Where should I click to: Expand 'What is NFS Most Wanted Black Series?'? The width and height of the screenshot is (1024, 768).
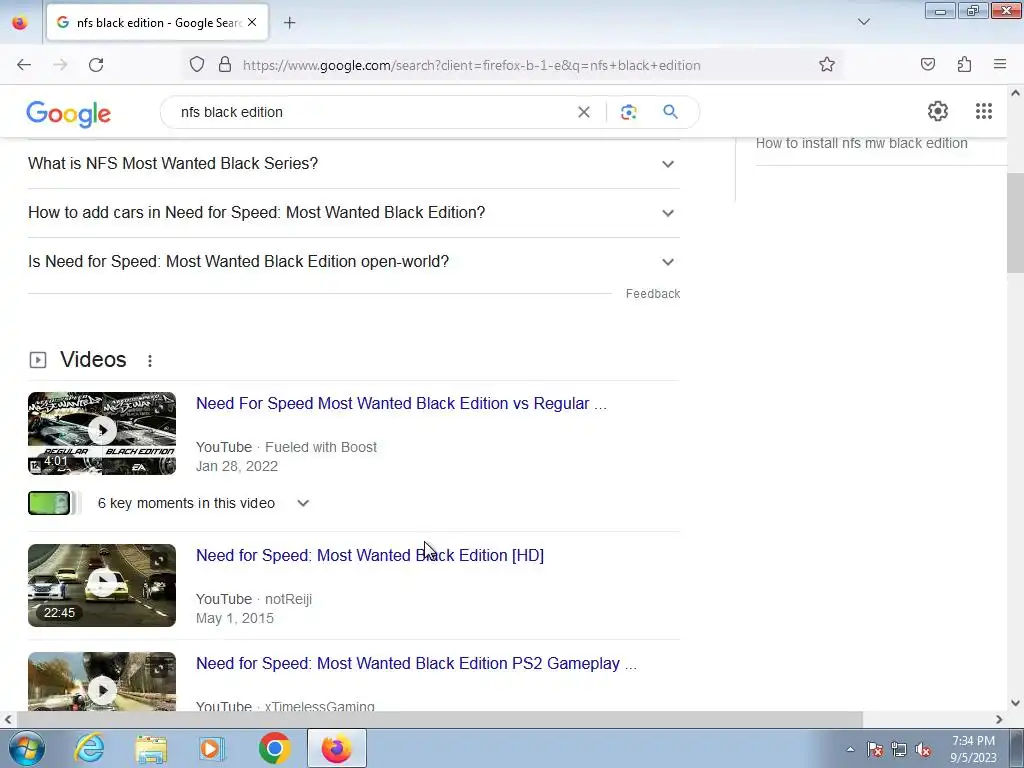pyautogui.click(x=353, y=163)
